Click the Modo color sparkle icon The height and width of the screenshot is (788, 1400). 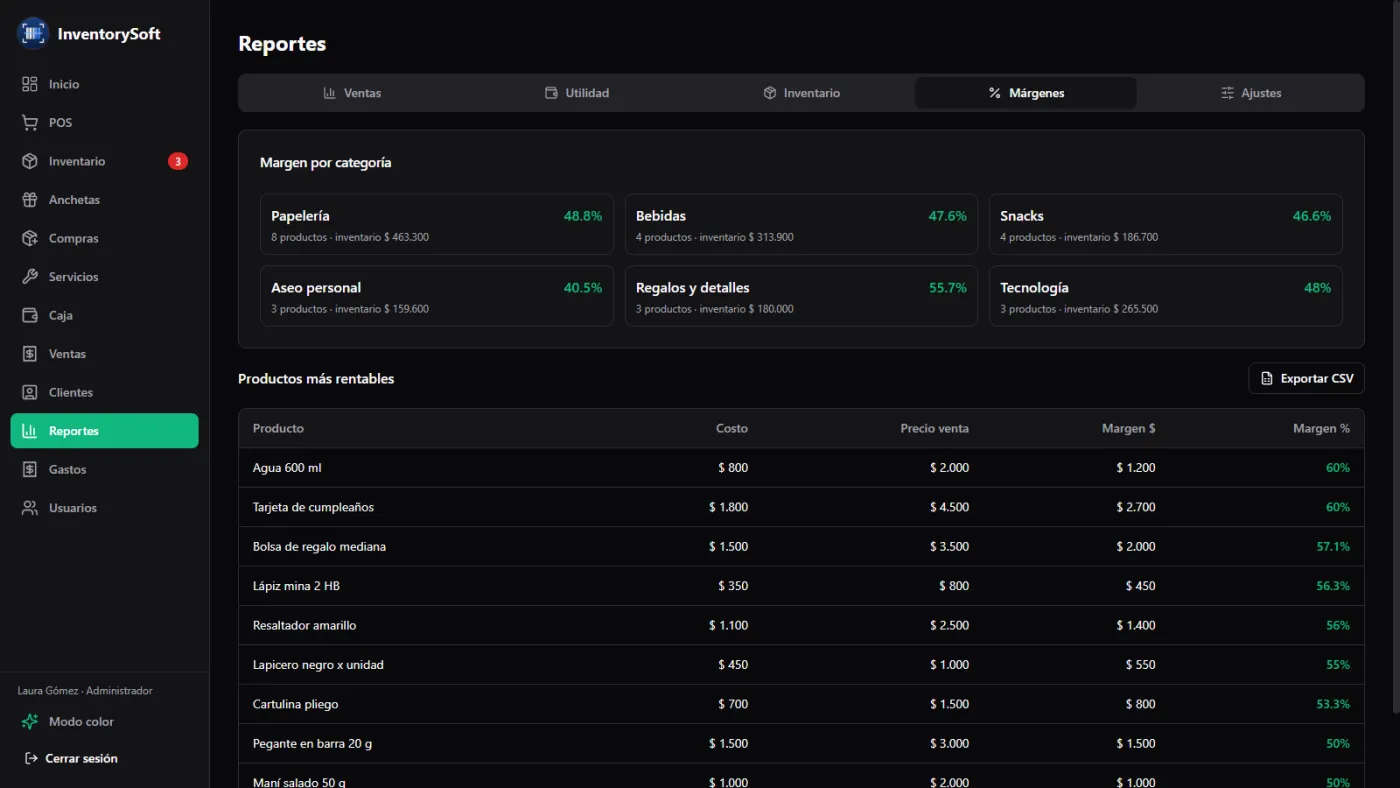point(30,722)
